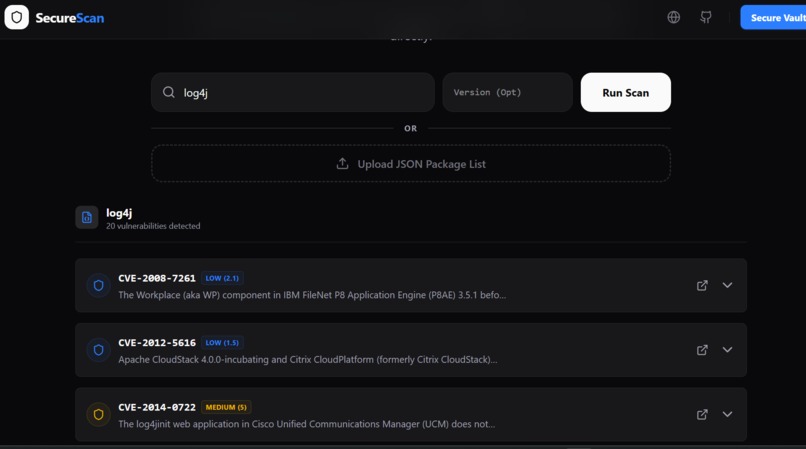Click the upload arrow icon

342,164
